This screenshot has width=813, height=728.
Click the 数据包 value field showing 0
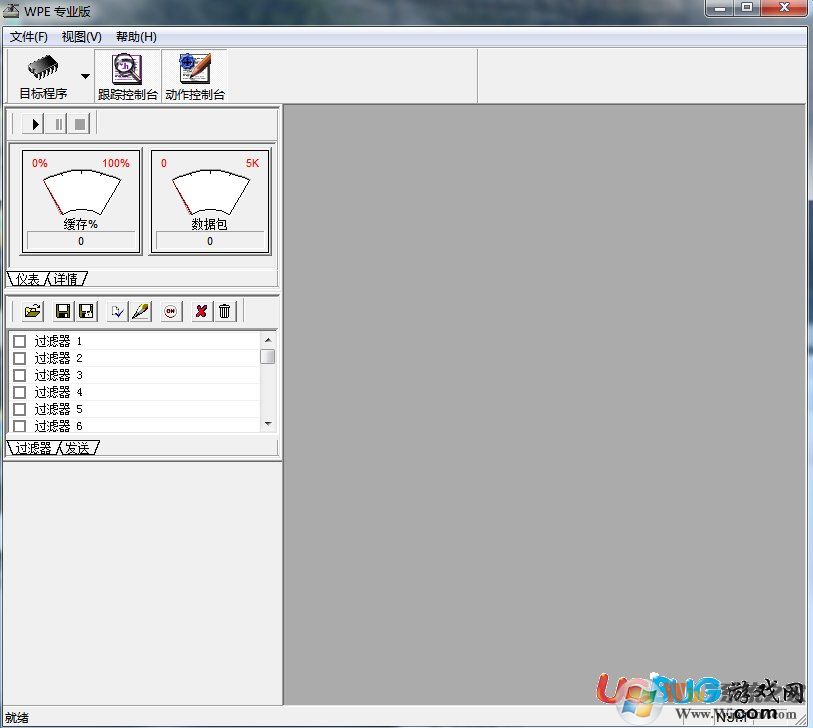coord(210,241)
